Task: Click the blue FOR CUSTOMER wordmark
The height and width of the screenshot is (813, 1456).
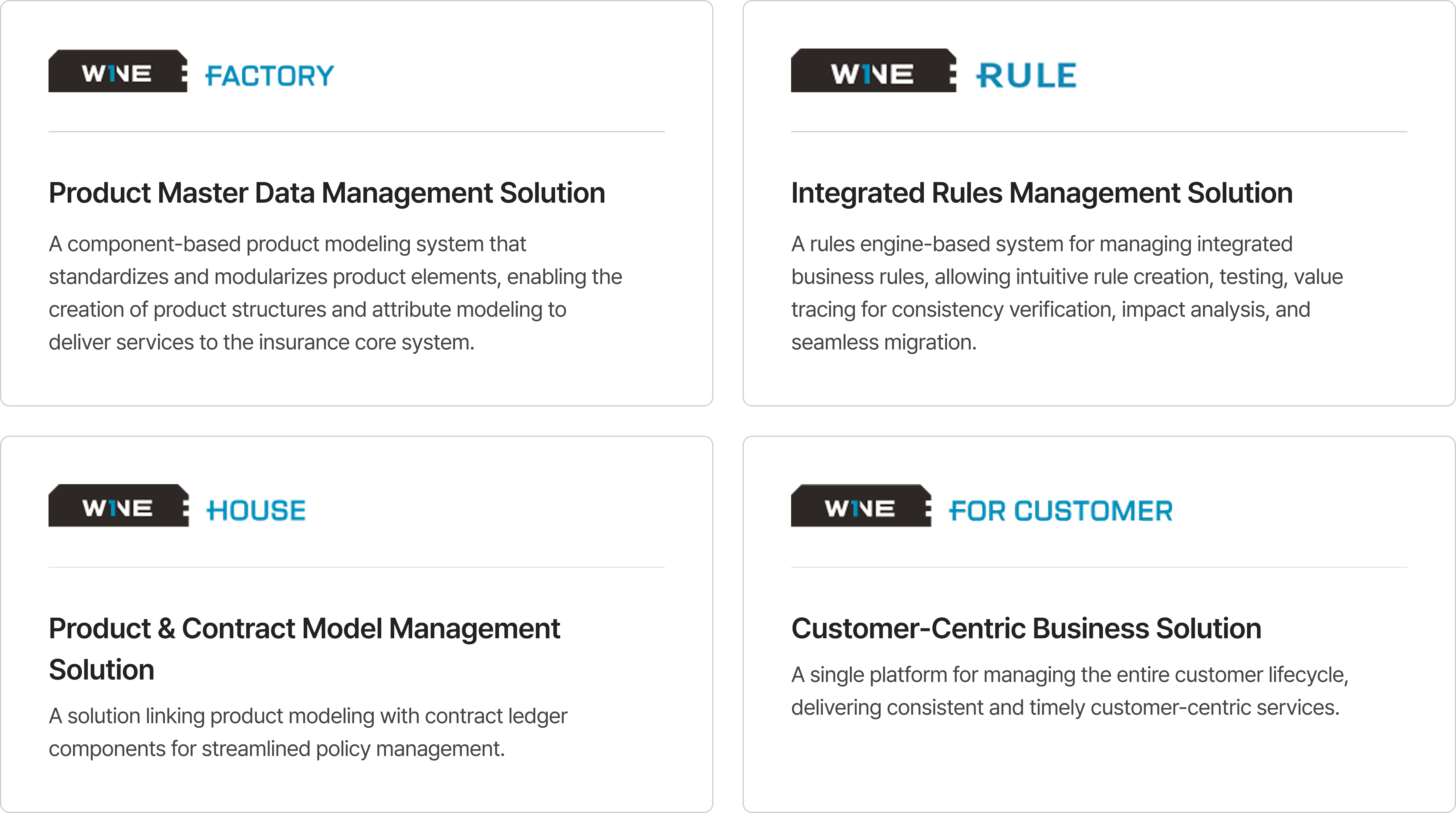Action: pyautogui.click(x=1061, y=511)
